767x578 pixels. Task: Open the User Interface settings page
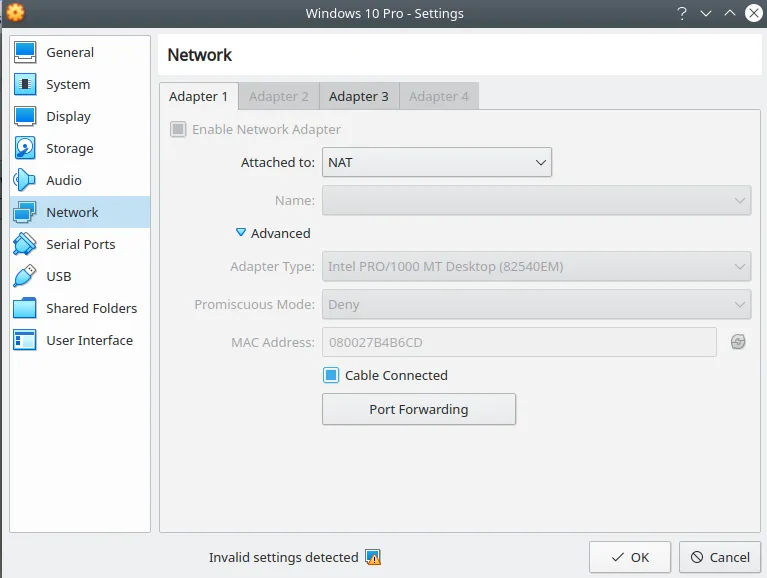pos(80,340)
